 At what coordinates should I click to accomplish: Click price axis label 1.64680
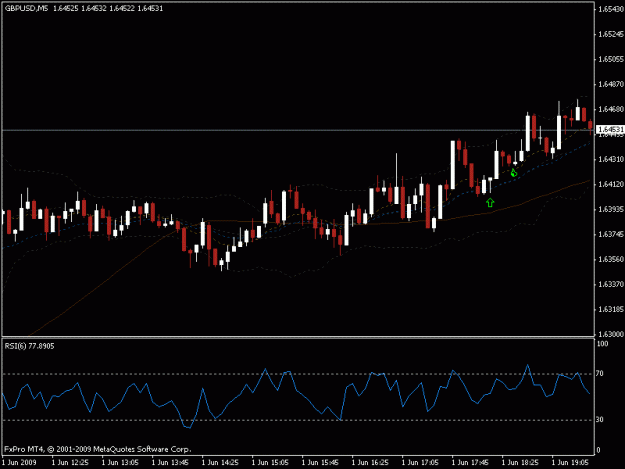coord(611,109)
